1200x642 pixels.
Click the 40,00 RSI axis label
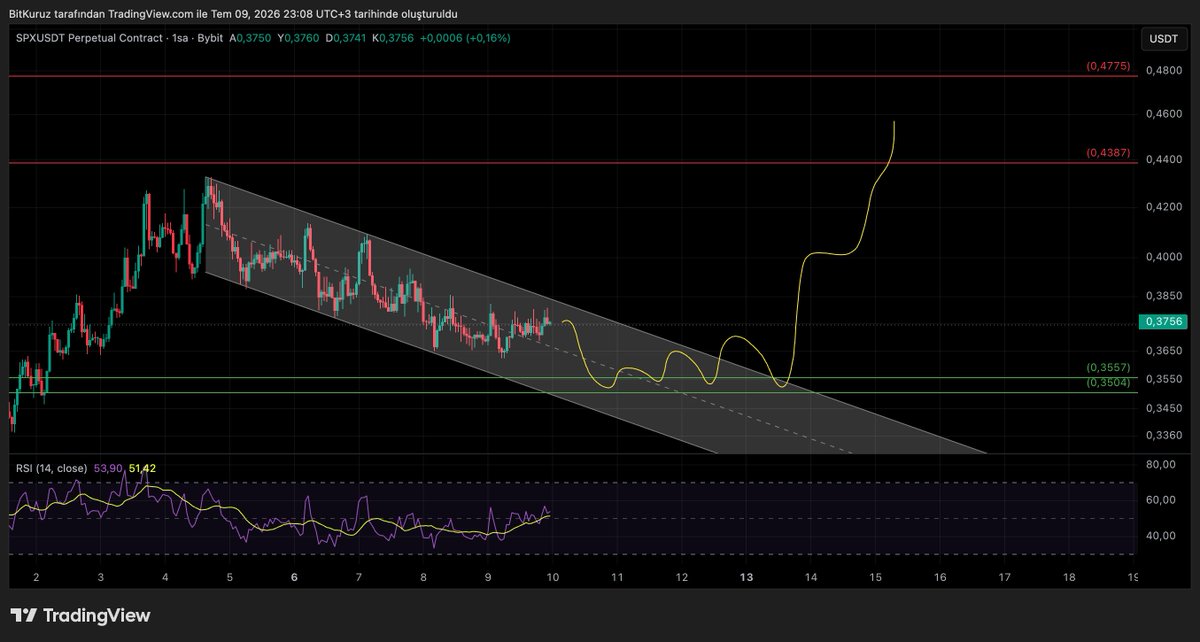(x=1160, y=536)
